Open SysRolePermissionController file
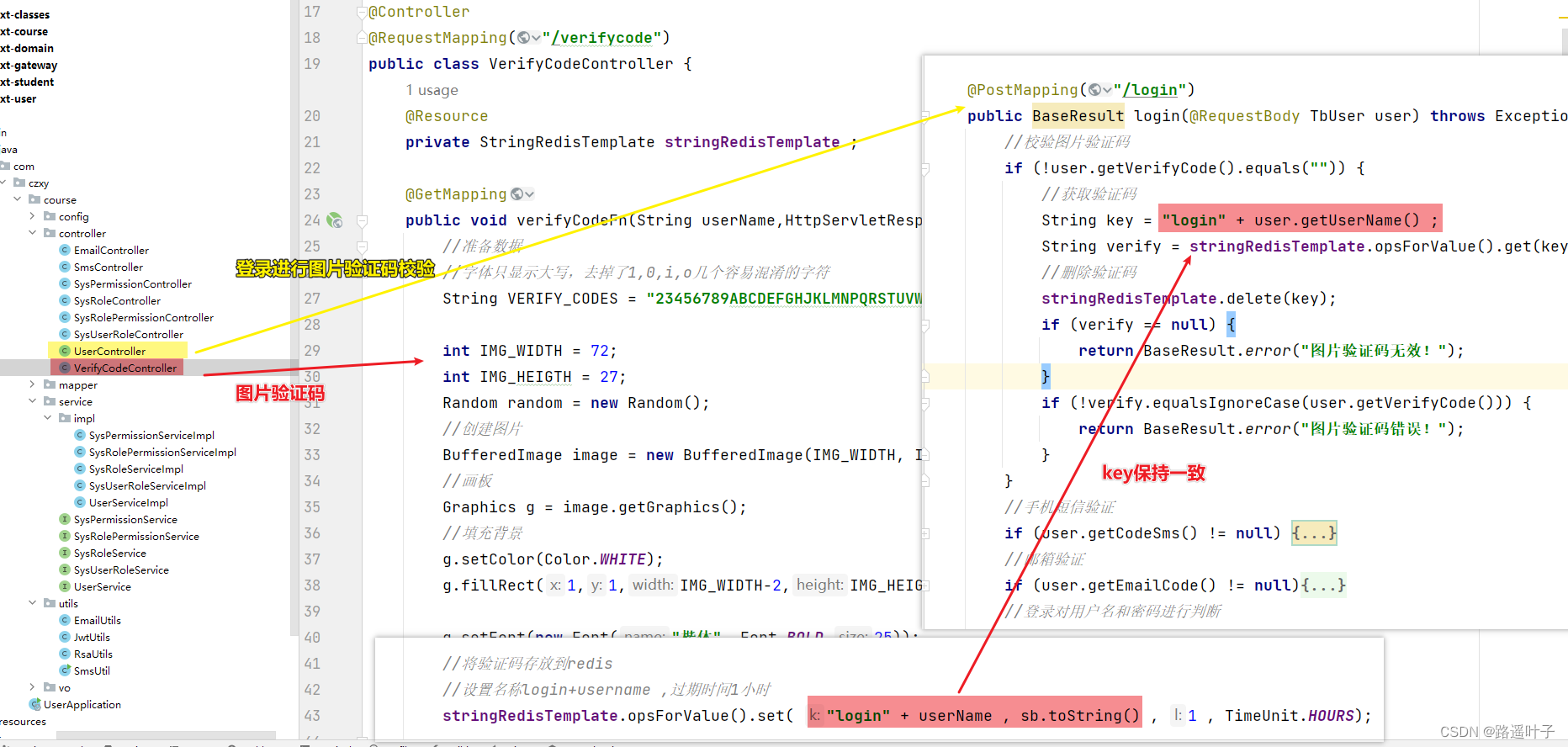Viewport: 1568px width, 747px height. [x=144, y=317]
